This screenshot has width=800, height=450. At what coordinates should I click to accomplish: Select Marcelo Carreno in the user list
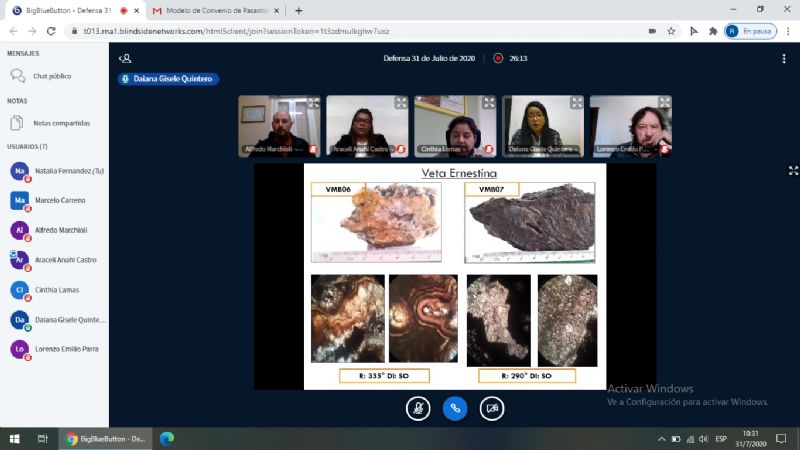[60, 200]
